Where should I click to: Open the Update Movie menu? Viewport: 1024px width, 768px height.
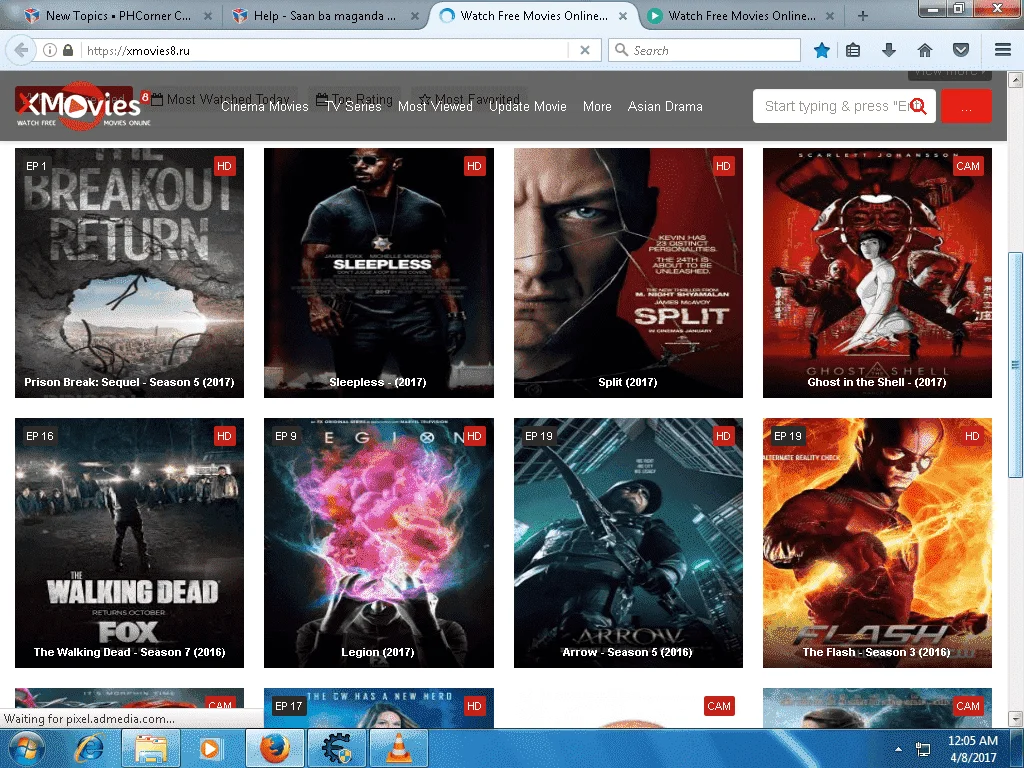point(528,106)
